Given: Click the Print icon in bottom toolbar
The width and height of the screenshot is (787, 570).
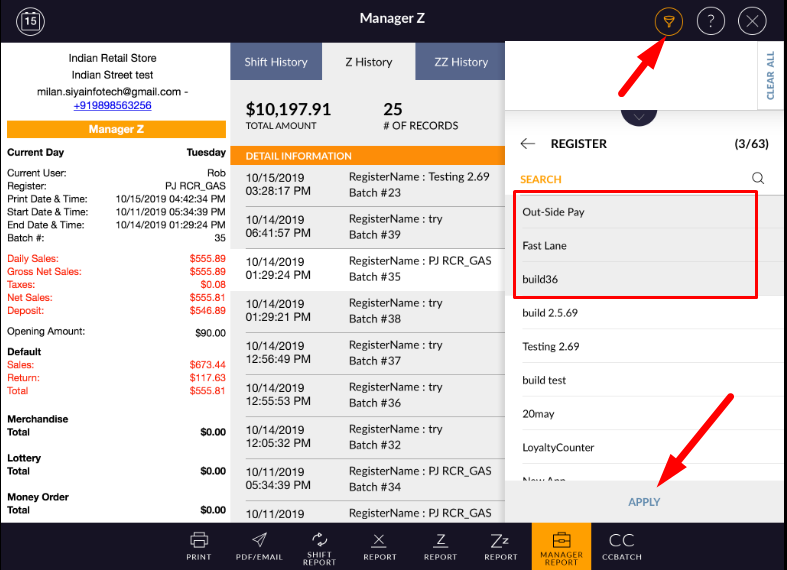Looking at the screenshot, I should pos(199,545).
